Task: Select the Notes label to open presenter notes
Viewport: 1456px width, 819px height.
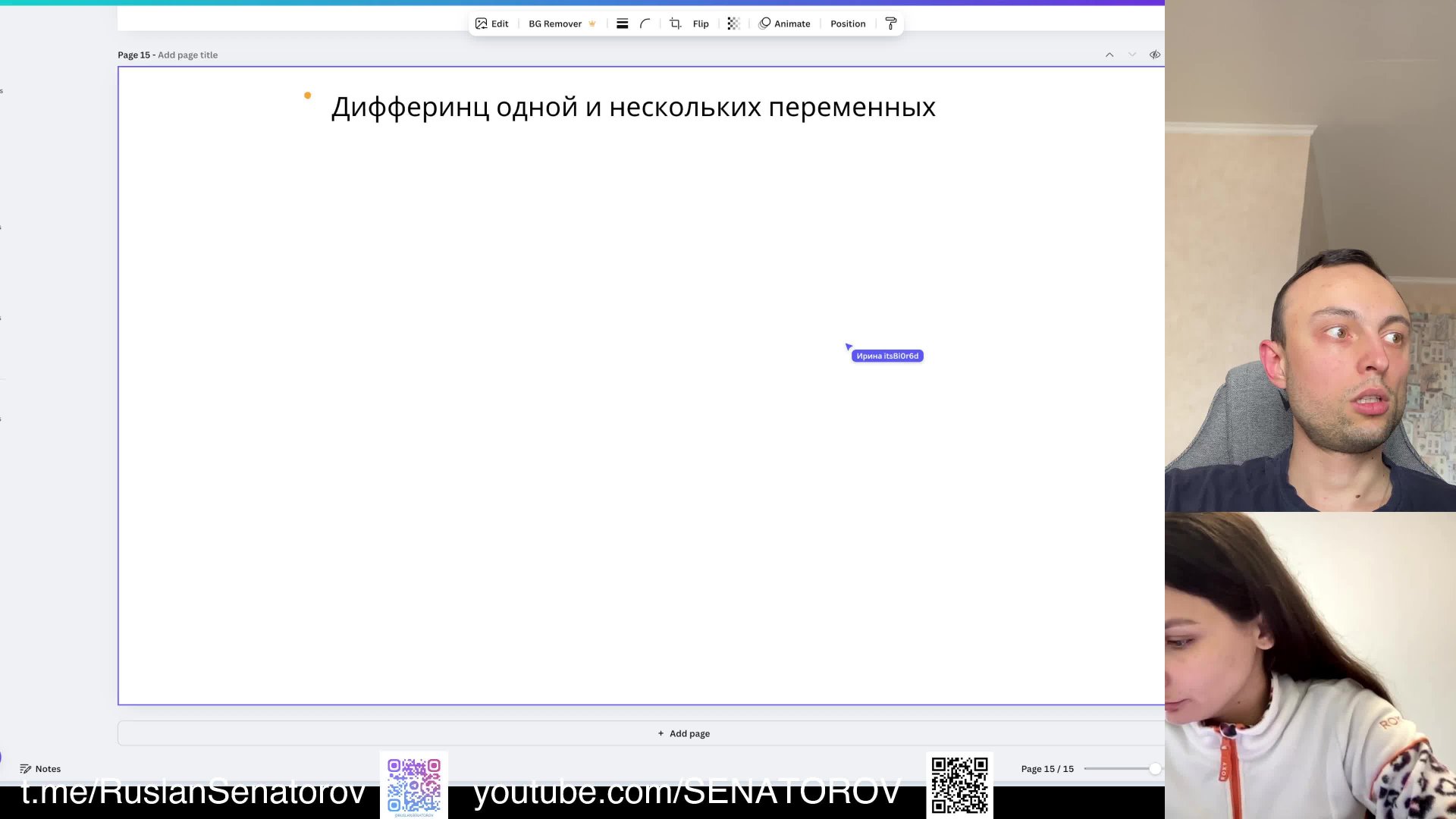Action: pos(48,768)
